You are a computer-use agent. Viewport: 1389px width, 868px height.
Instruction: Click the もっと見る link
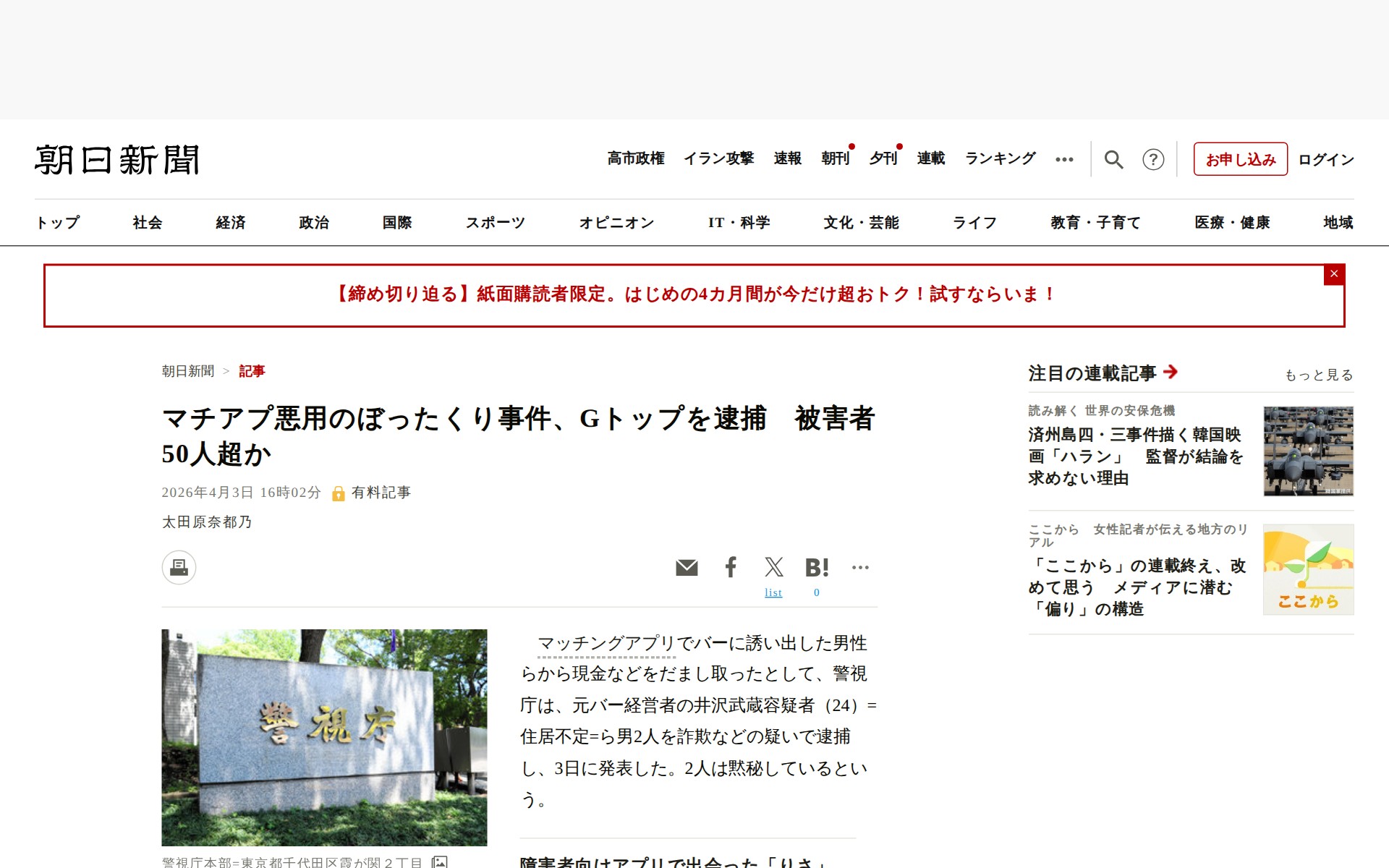click(1318, 375)
